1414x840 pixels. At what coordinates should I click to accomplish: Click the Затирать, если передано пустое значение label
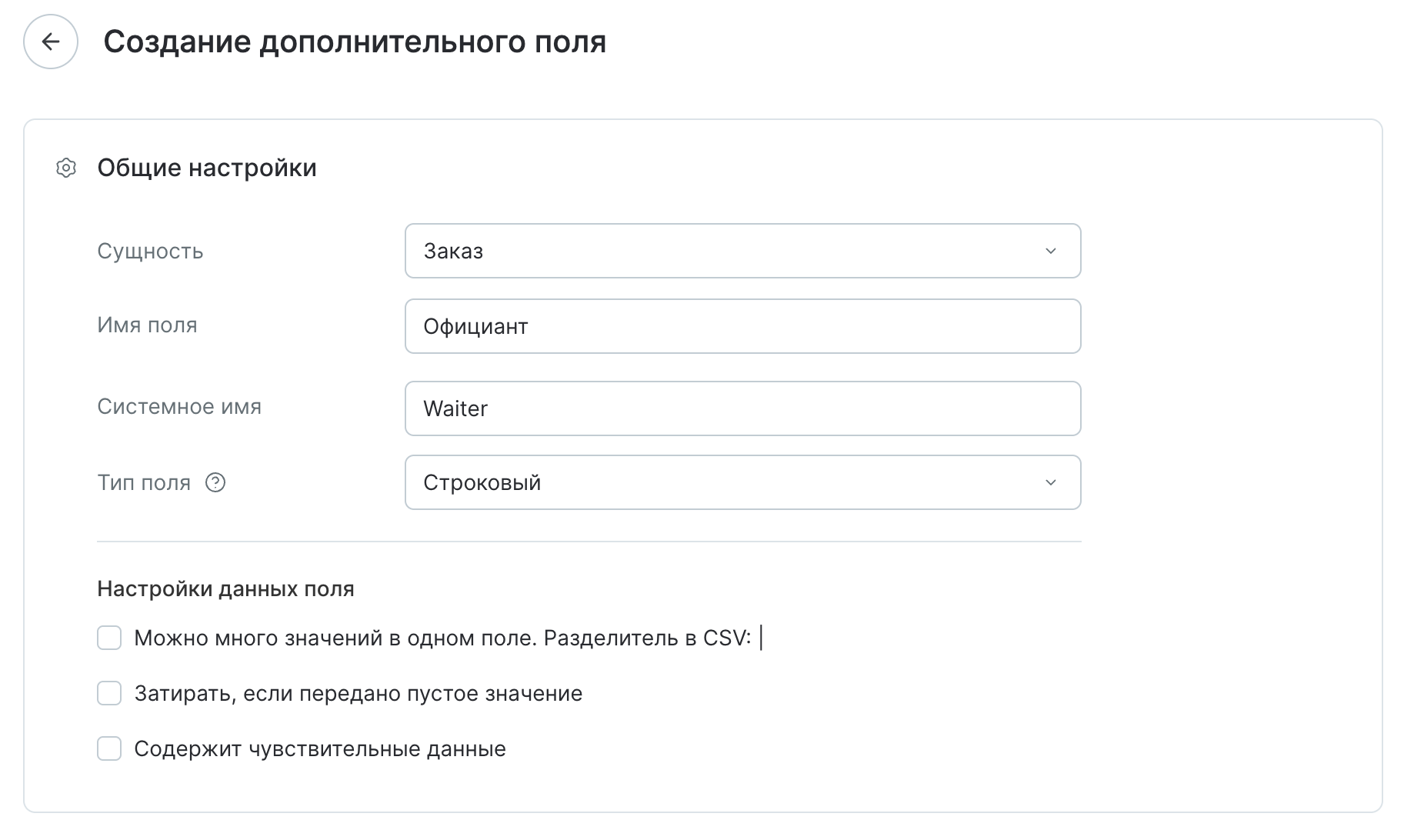tap(358, 693)
